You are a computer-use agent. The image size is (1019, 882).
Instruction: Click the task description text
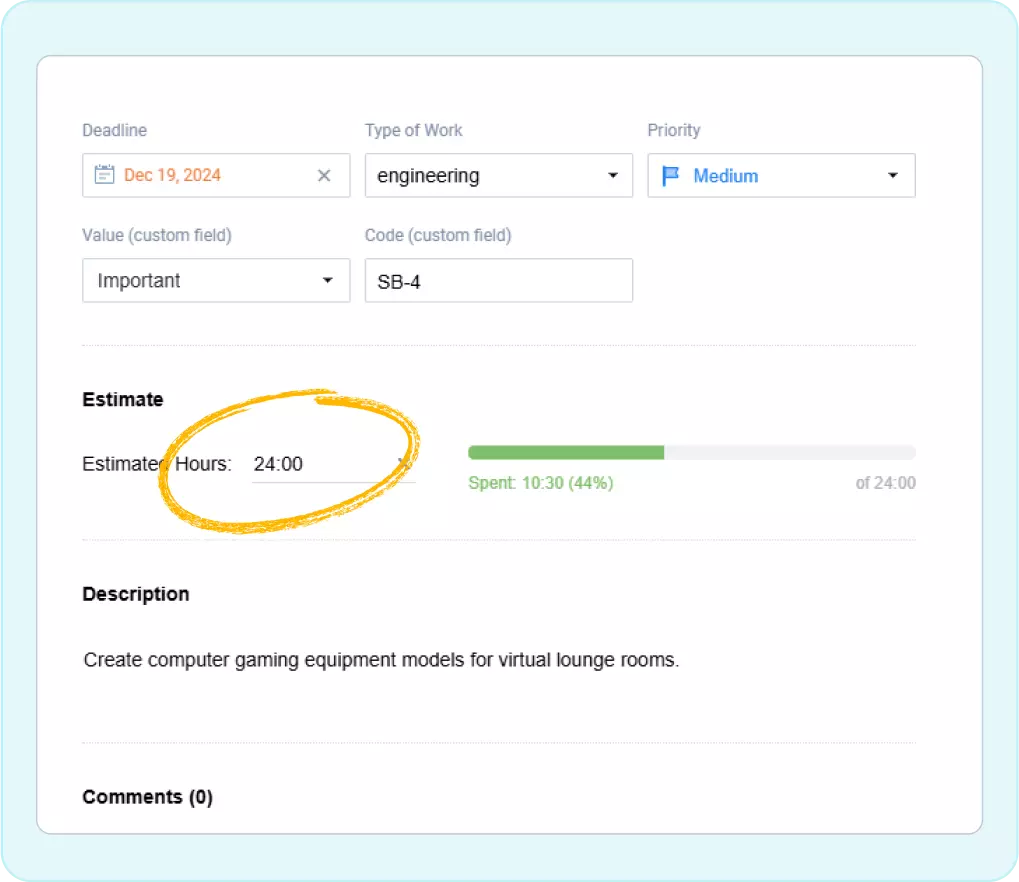click(x=380, y=660)
